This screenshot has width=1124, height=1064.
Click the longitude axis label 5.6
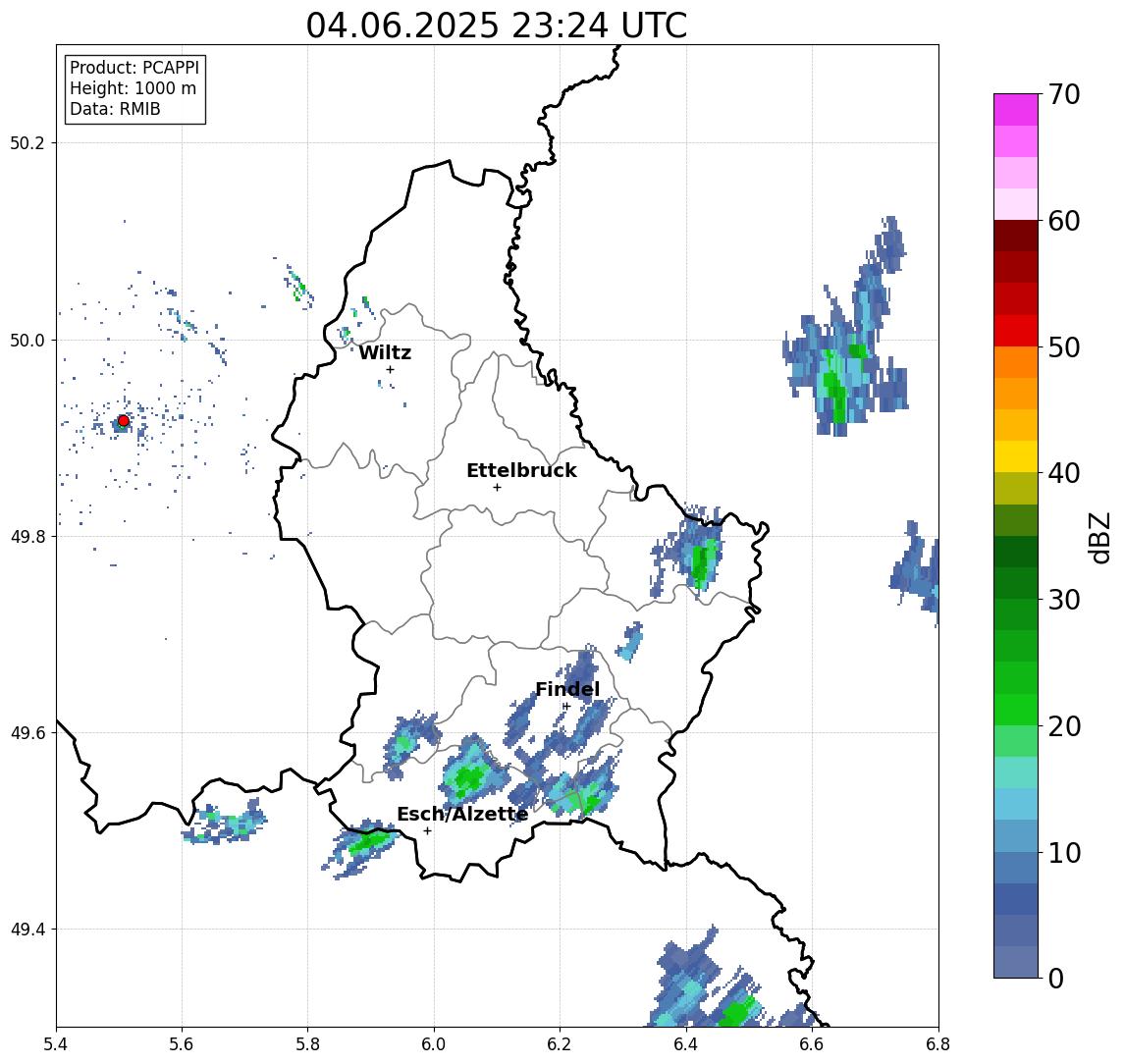pyautogui.click(x=182, y=1044)
